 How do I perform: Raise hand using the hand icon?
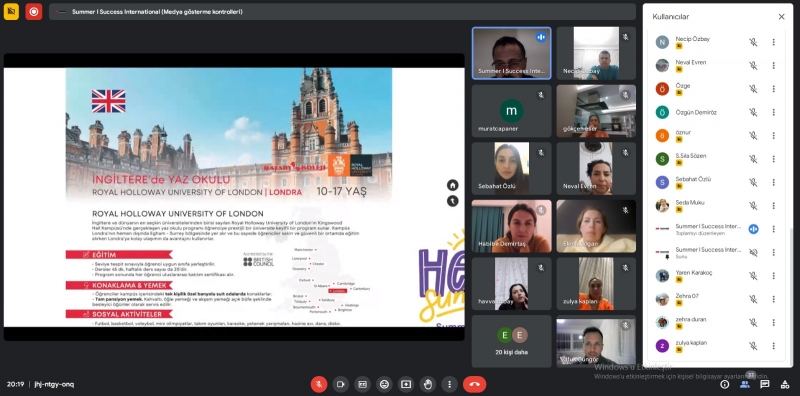click(428, 384)
